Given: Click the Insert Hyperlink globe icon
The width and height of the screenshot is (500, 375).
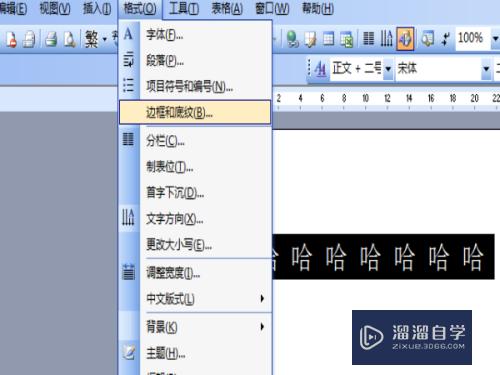Looking at the screenshot, I should click(292, 39).
